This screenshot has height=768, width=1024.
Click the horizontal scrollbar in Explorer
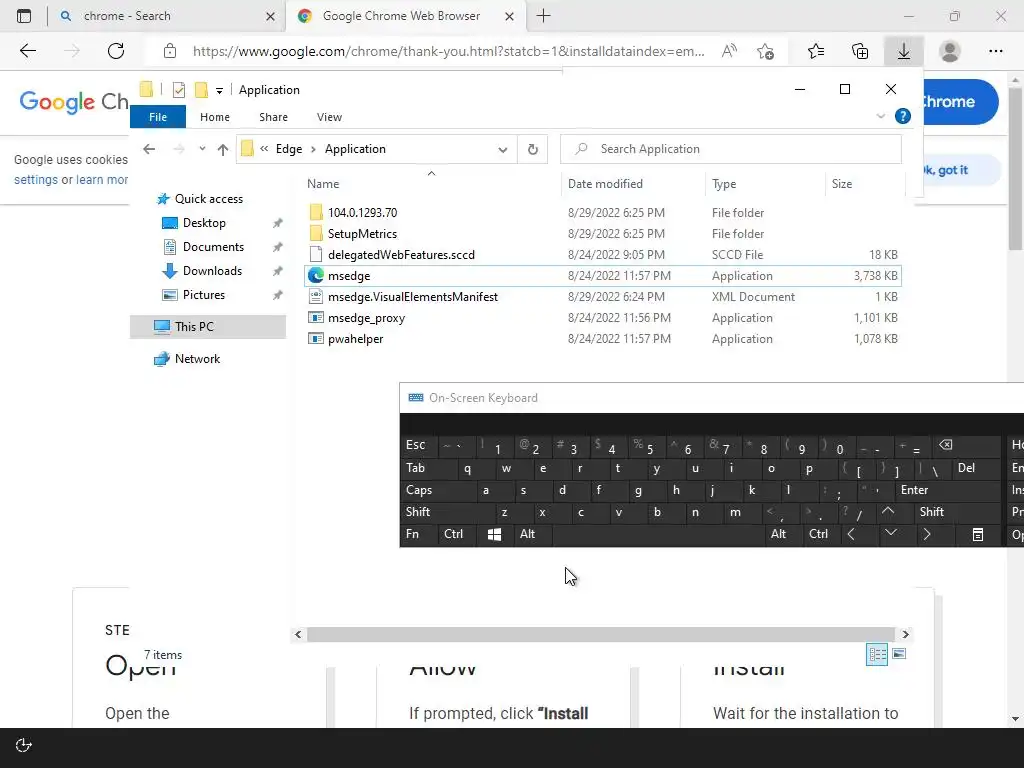coord(601,634)
